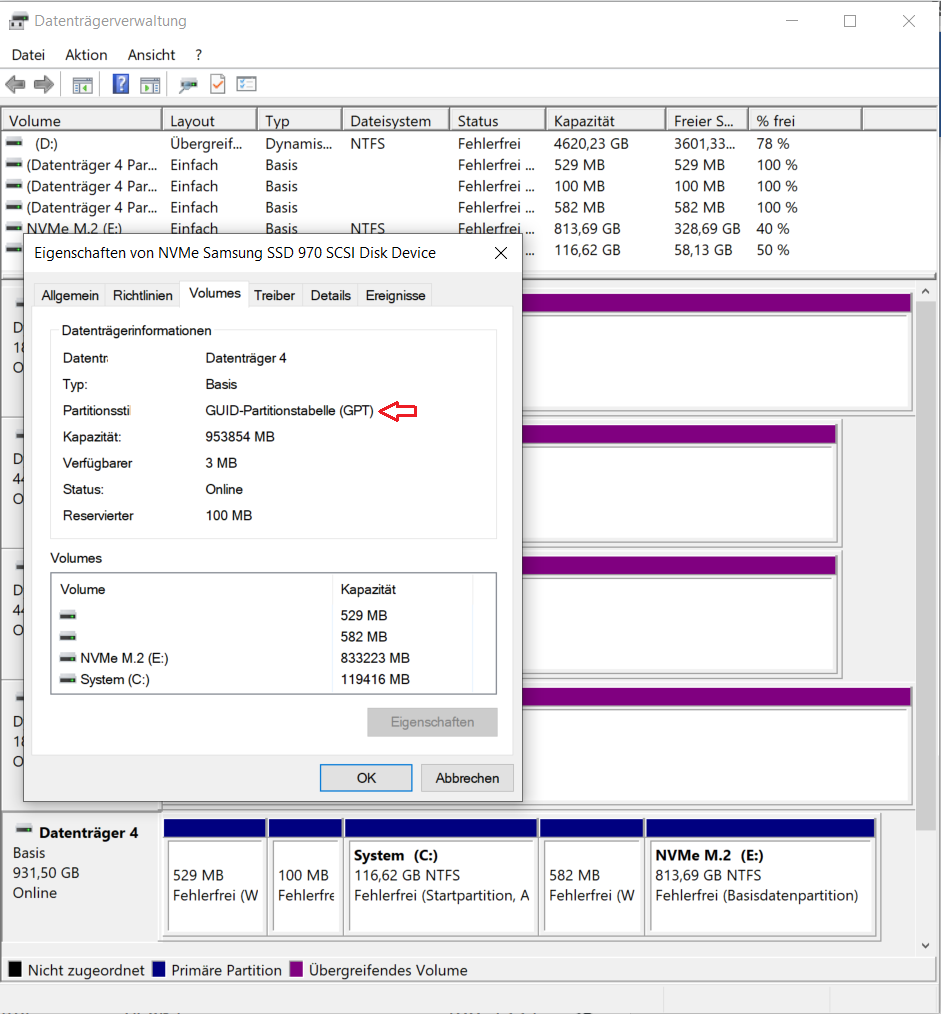Screen dimensions: 942x1014
Task: Sort by the % frei column header
Action: tap(806, 121)
